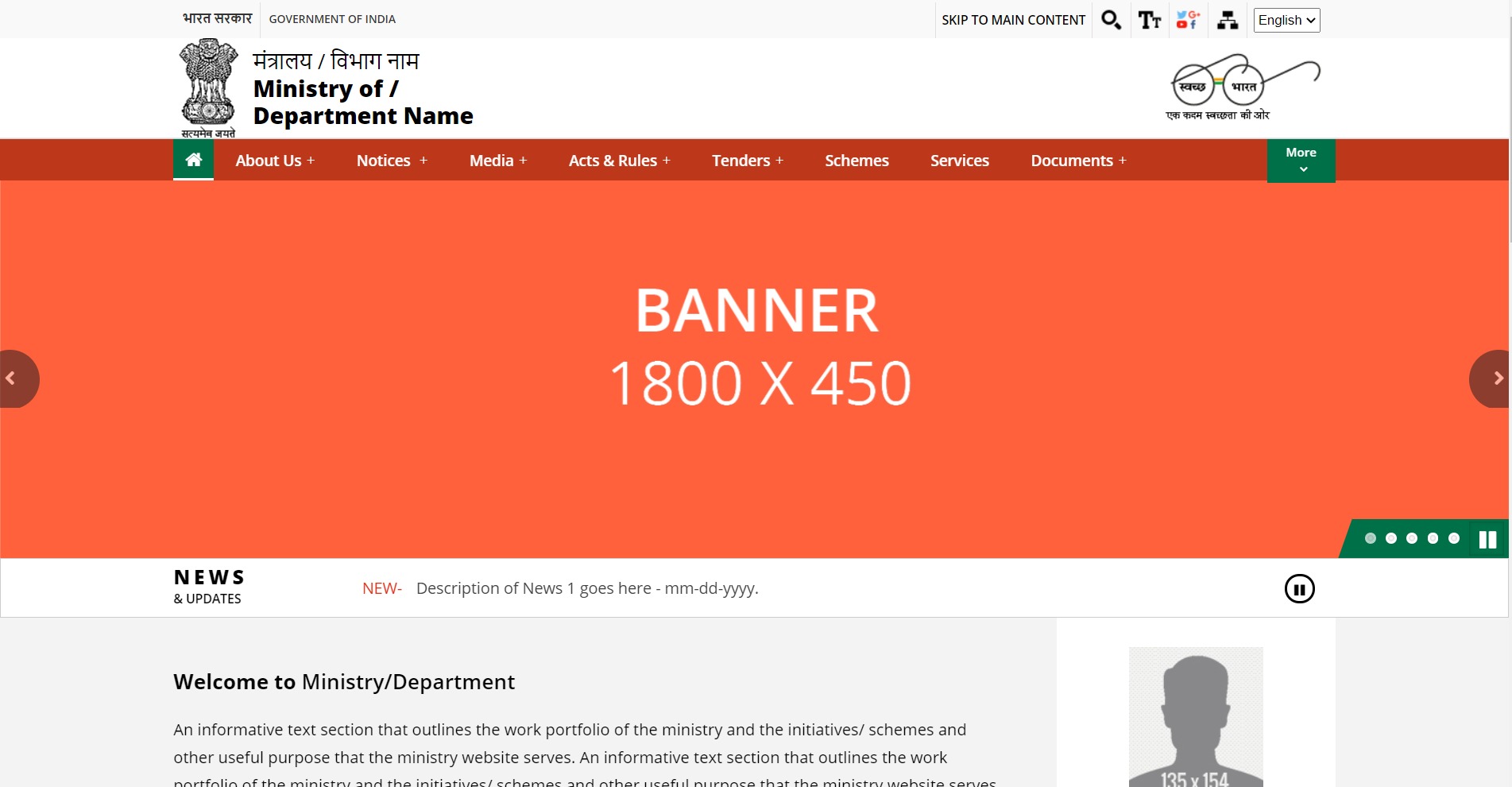The image size is (1512, 787).
Task: Click the Home icon in navigation bar
Action: pyautogui.click(x=193, y=160)
